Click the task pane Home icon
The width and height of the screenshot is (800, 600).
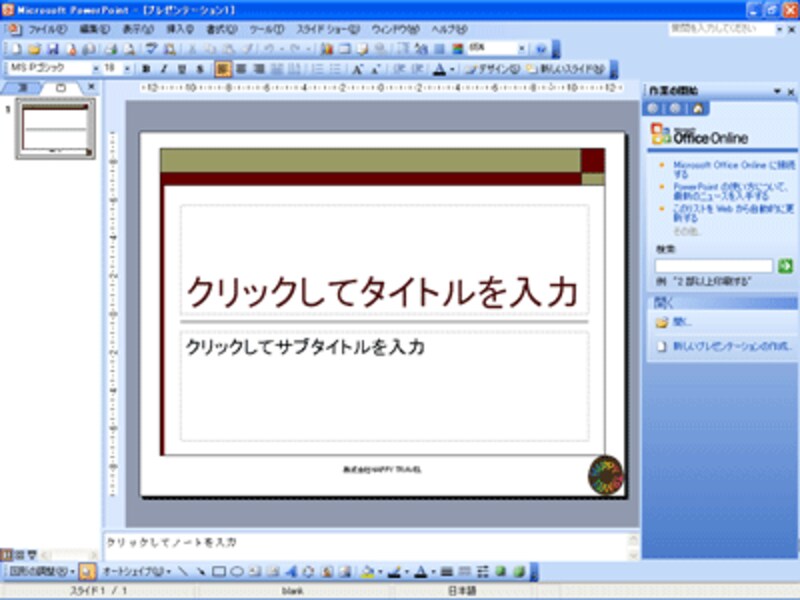(x=698, y=108)
